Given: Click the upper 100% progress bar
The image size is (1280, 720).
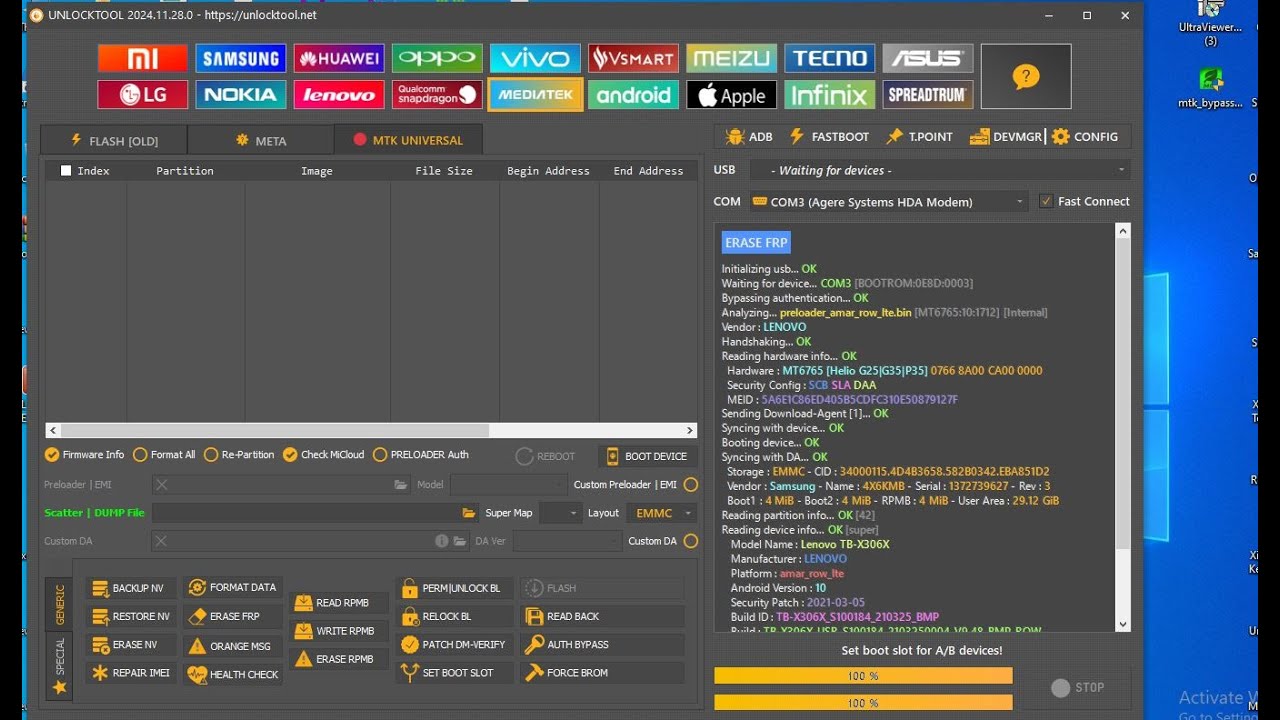Looking at the screenshot, I should point(863,676).
